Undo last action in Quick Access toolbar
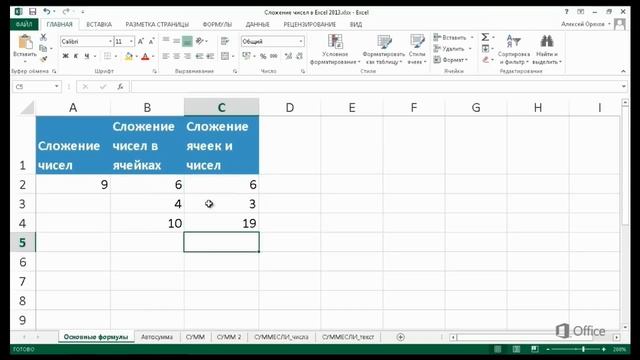 pos(47,12)
